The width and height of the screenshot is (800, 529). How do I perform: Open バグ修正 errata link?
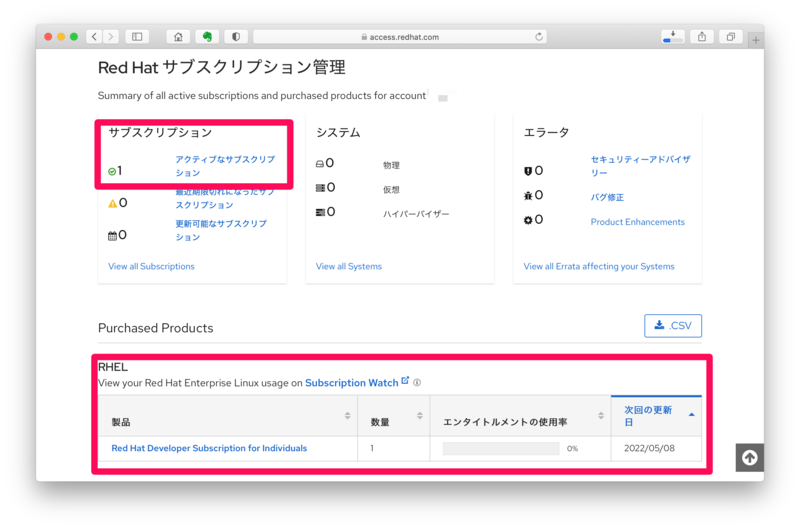click(607, 197)
